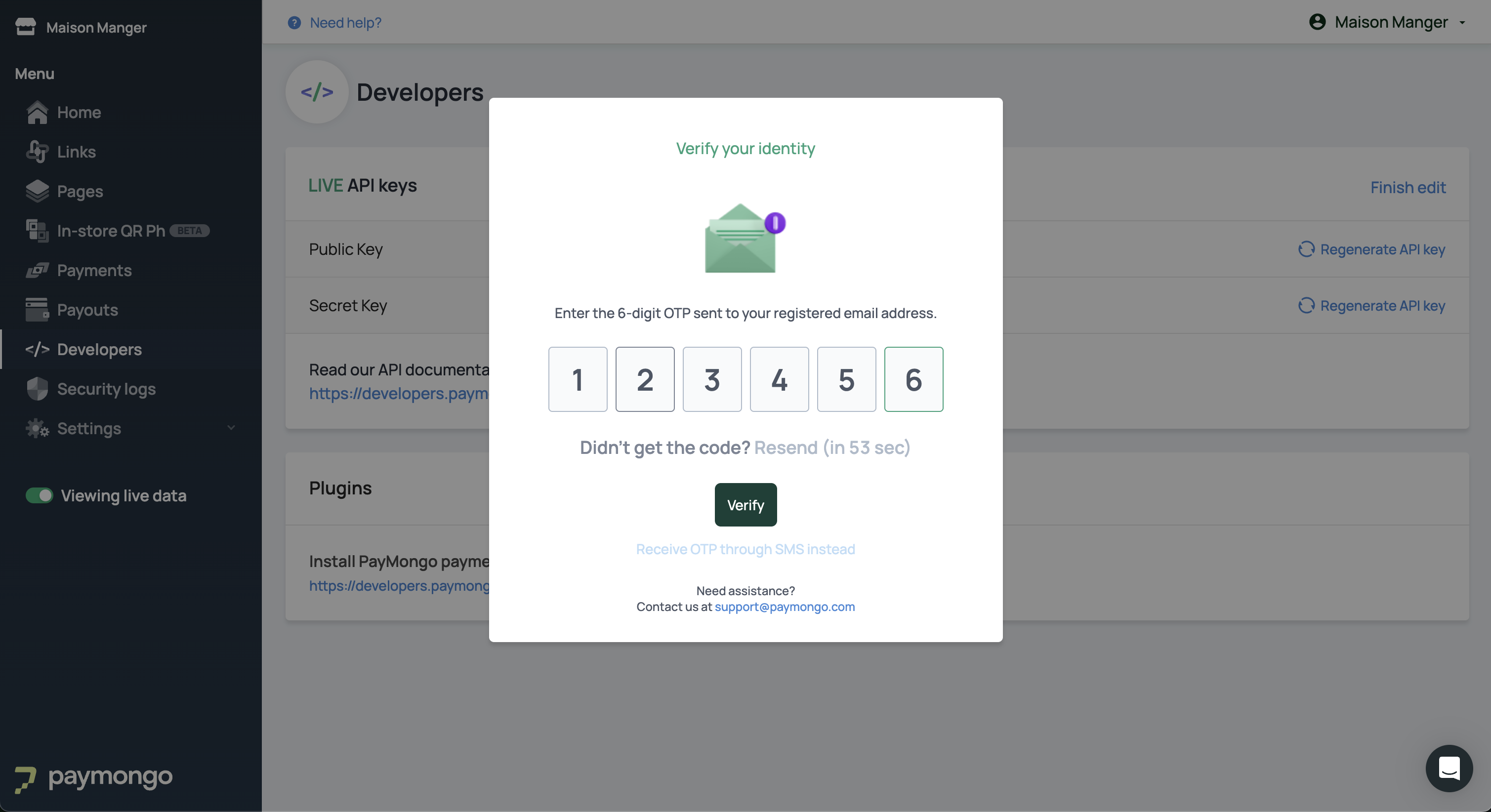1491x812 pixels.
Task: Click the Security logs shield icon
Action: click(x=37, y=388)
